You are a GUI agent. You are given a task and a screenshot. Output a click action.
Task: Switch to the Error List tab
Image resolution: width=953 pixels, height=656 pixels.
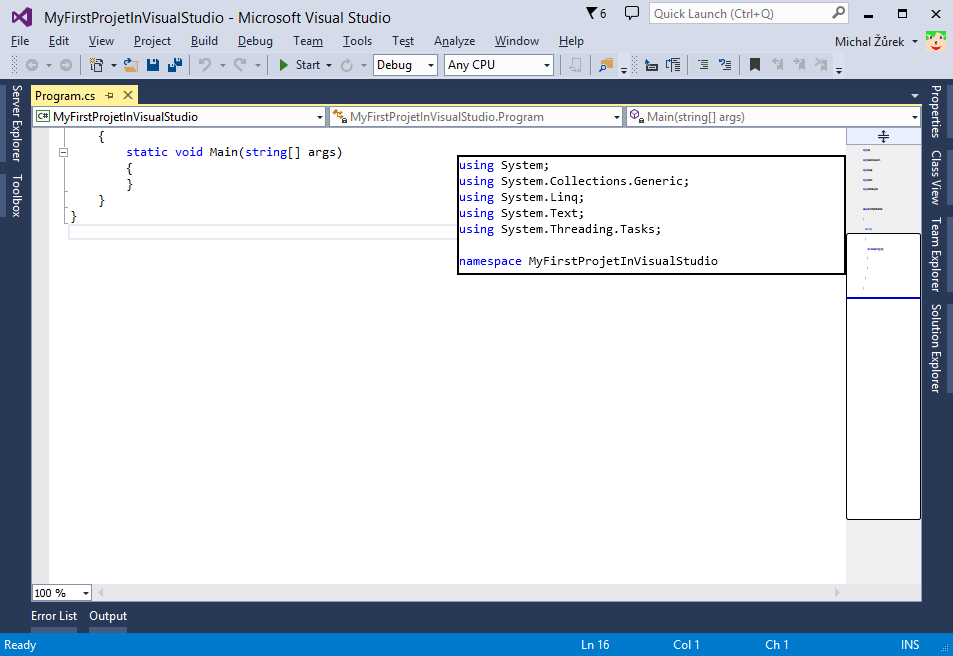coord(54,616)
